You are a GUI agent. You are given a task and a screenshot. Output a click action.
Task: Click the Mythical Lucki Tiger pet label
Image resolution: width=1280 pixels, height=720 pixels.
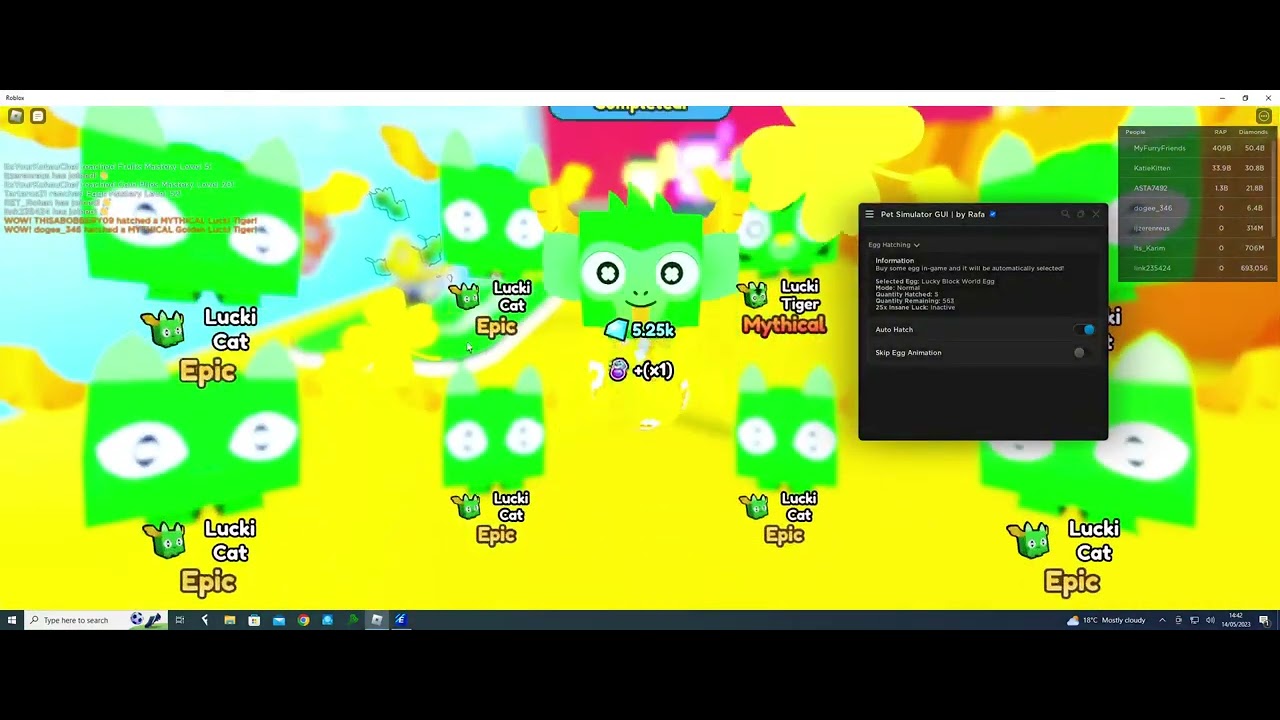784,306
